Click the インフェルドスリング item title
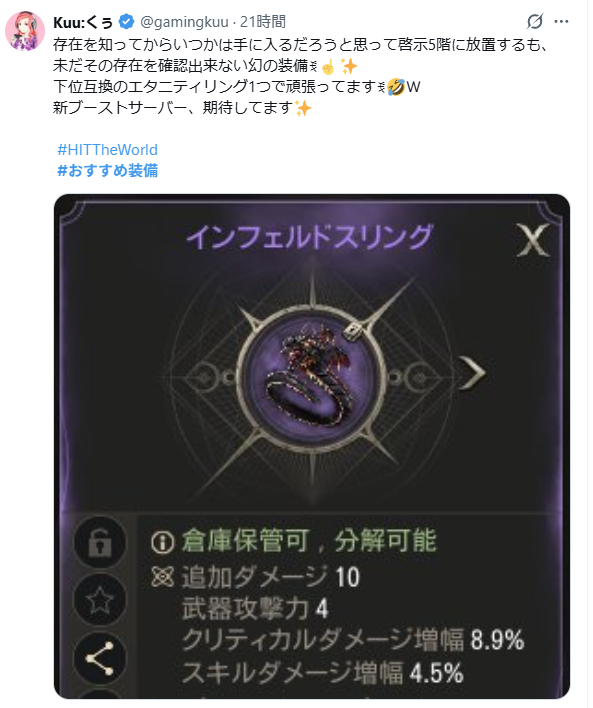The width and height of the screenshot is (593, 708). tap(310, 237)
